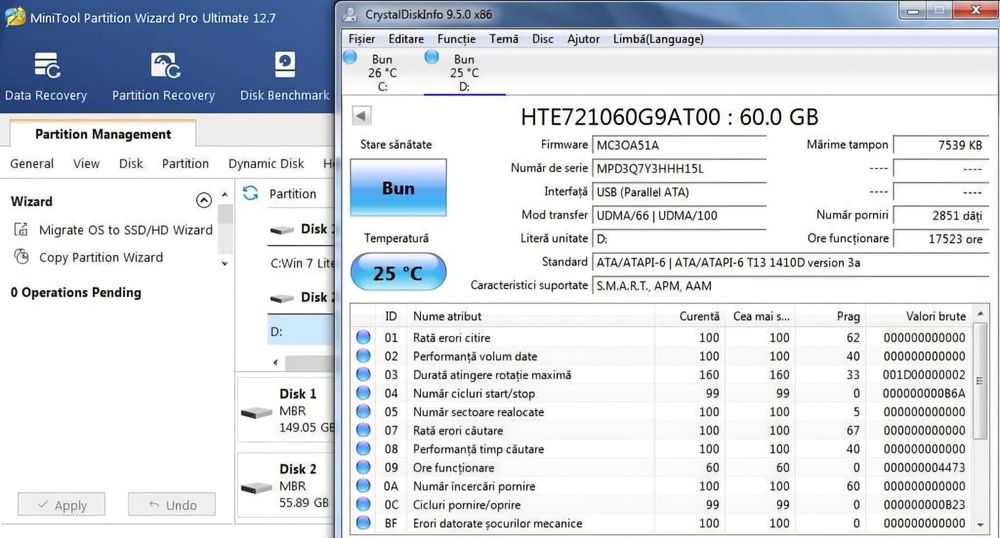Open the Disc menu in CrystalDiskInfo
1000x538 pixels.
point(543,39)
